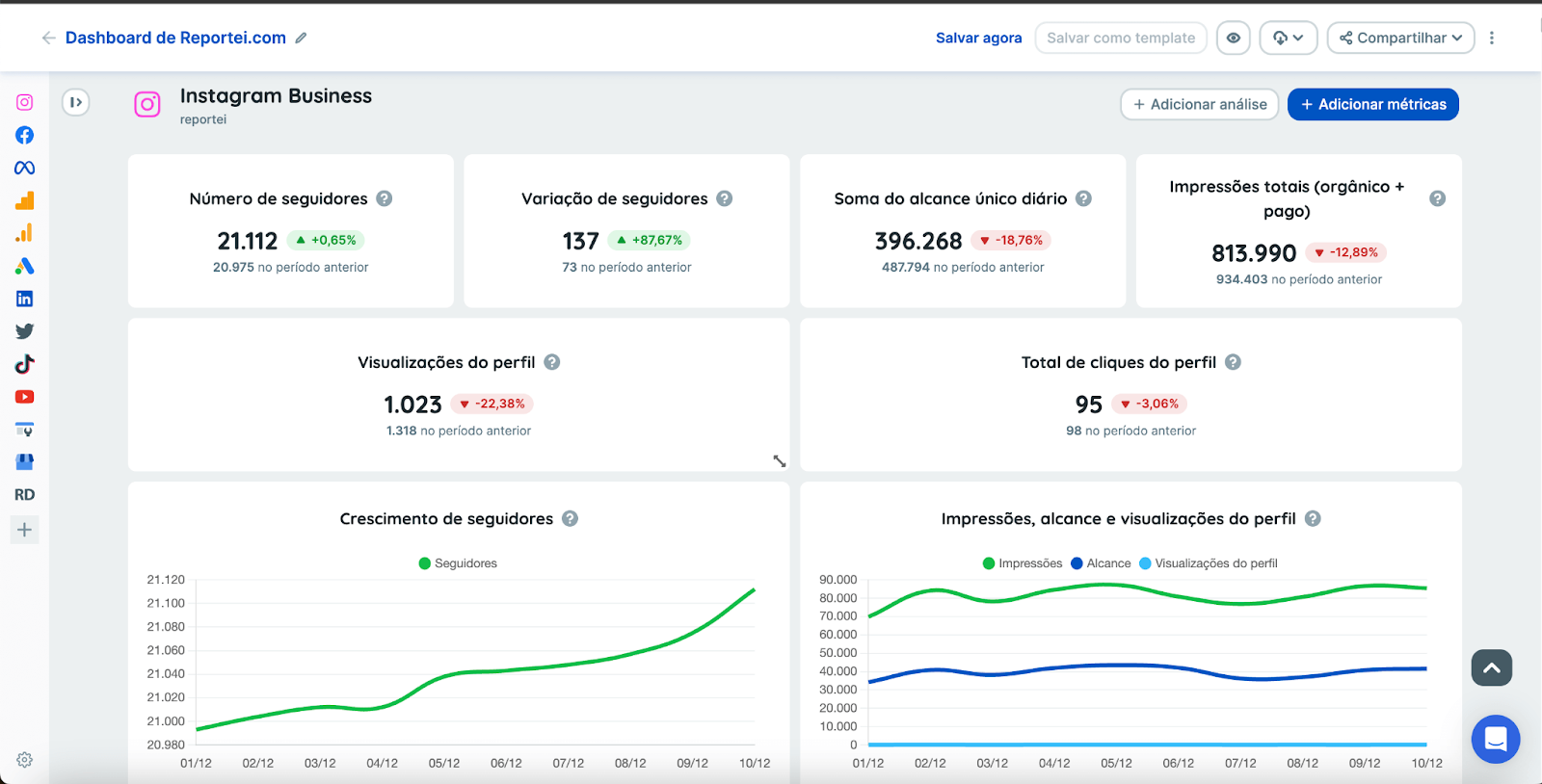This screenshot has height=784, width=1542.
Task: Toggle preview with the eye icon
Action: (x=1234, y=38)
